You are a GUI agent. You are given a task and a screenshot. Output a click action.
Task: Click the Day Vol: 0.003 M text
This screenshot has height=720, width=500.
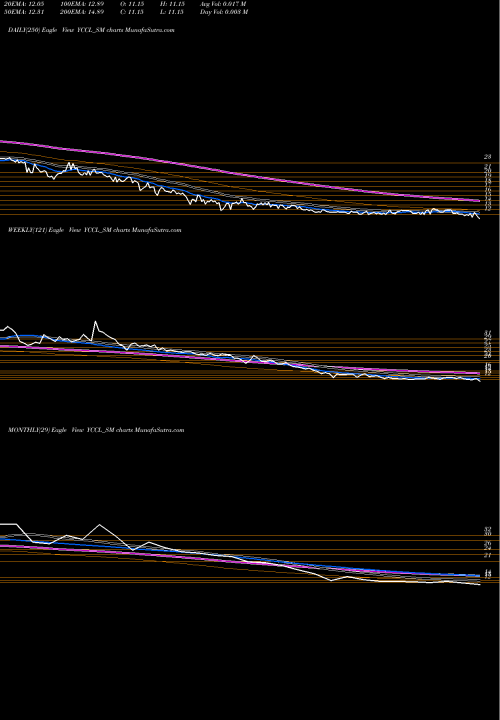coord(224,12)
